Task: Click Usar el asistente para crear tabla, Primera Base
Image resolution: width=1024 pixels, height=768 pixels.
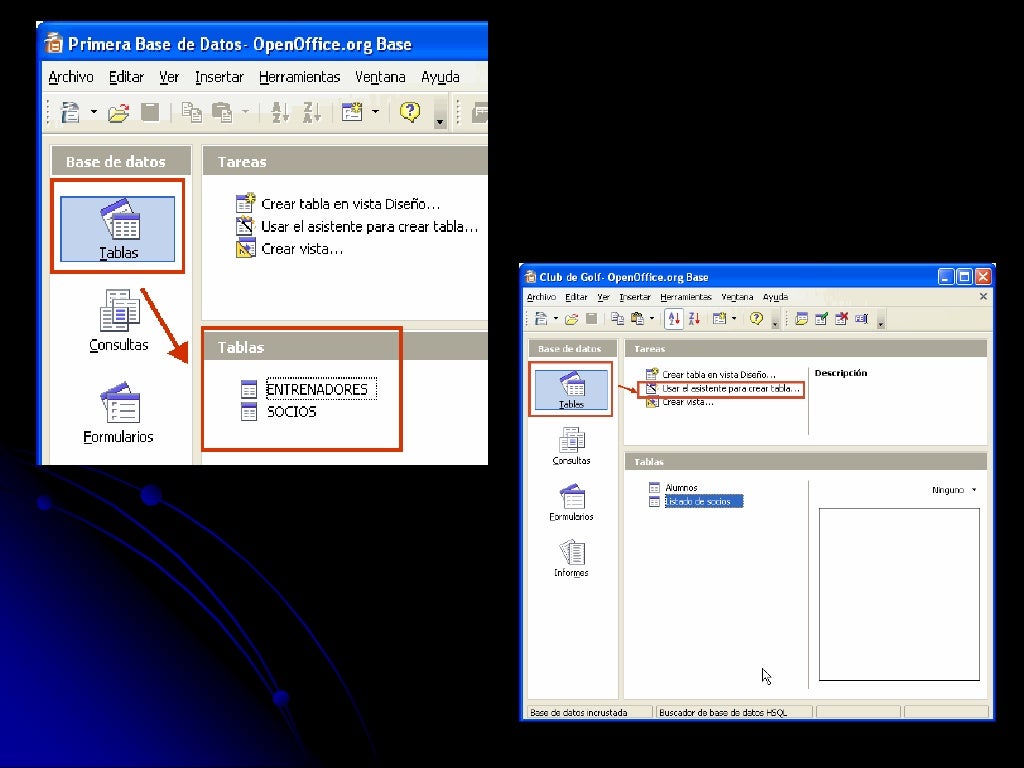Action: 357,227
